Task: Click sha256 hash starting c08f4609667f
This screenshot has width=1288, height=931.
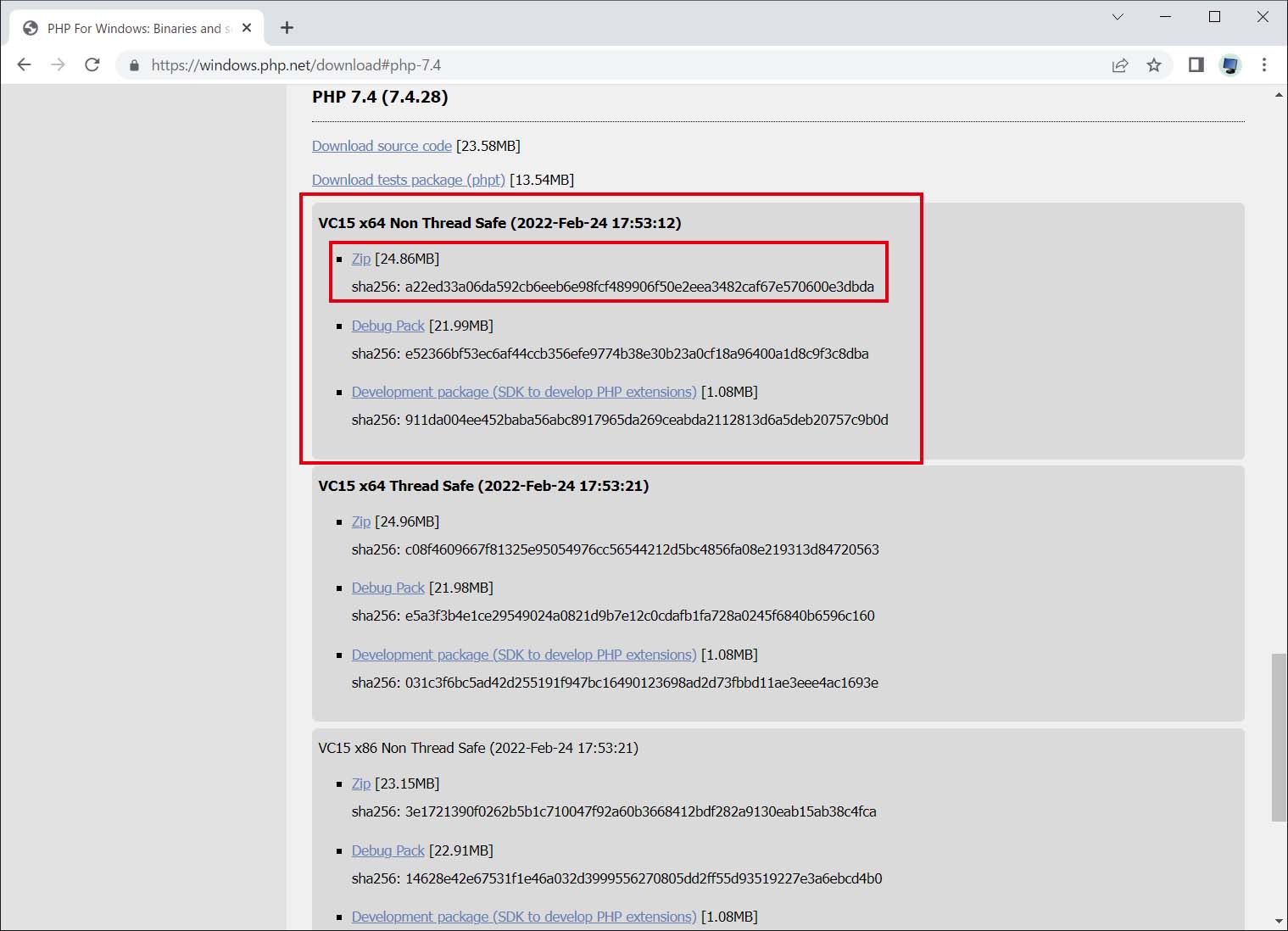Action: point(642,549)
